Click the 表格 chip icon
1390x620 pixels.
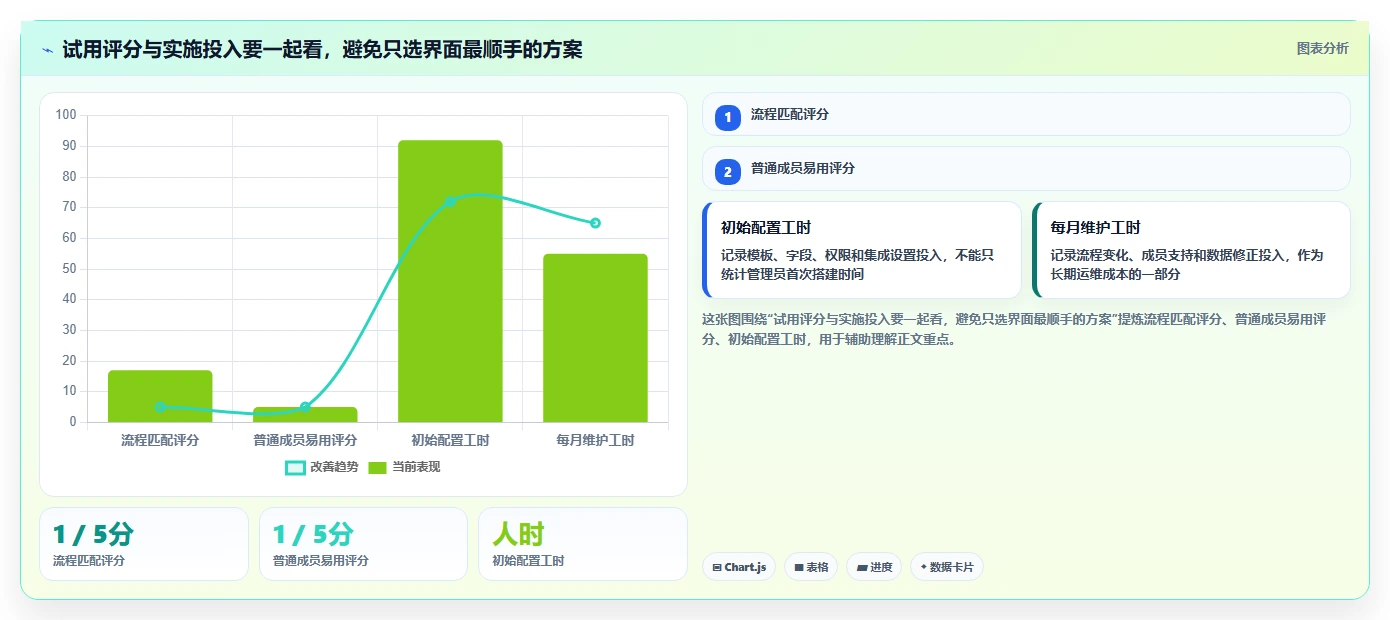[x=799, y=567]
